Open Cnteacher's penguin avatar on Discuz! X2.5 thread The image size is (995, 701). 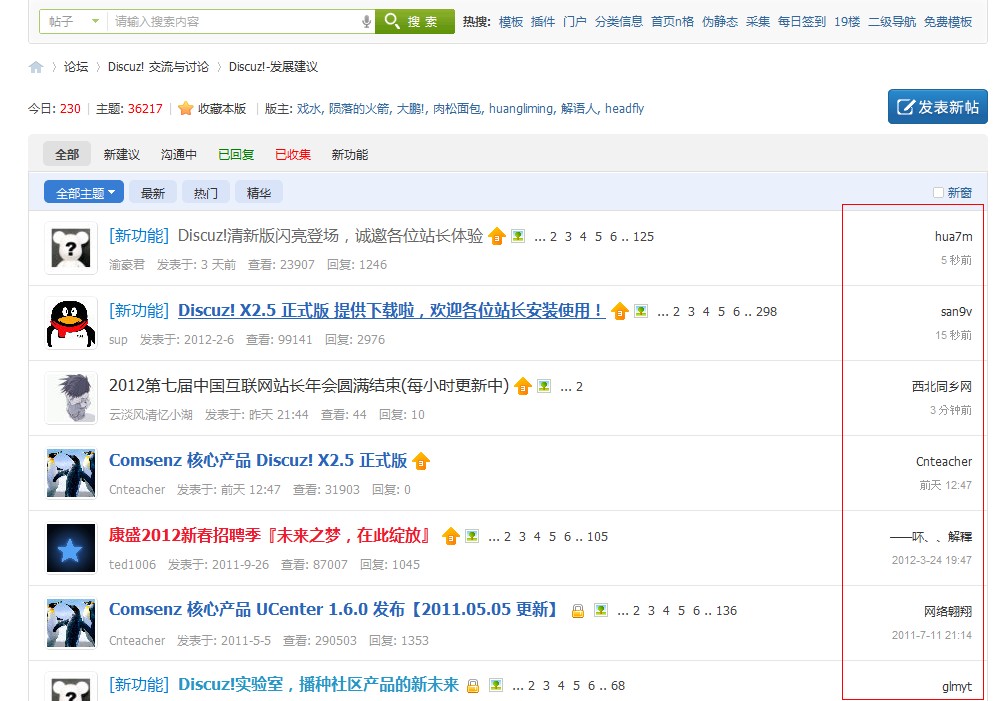71,473
